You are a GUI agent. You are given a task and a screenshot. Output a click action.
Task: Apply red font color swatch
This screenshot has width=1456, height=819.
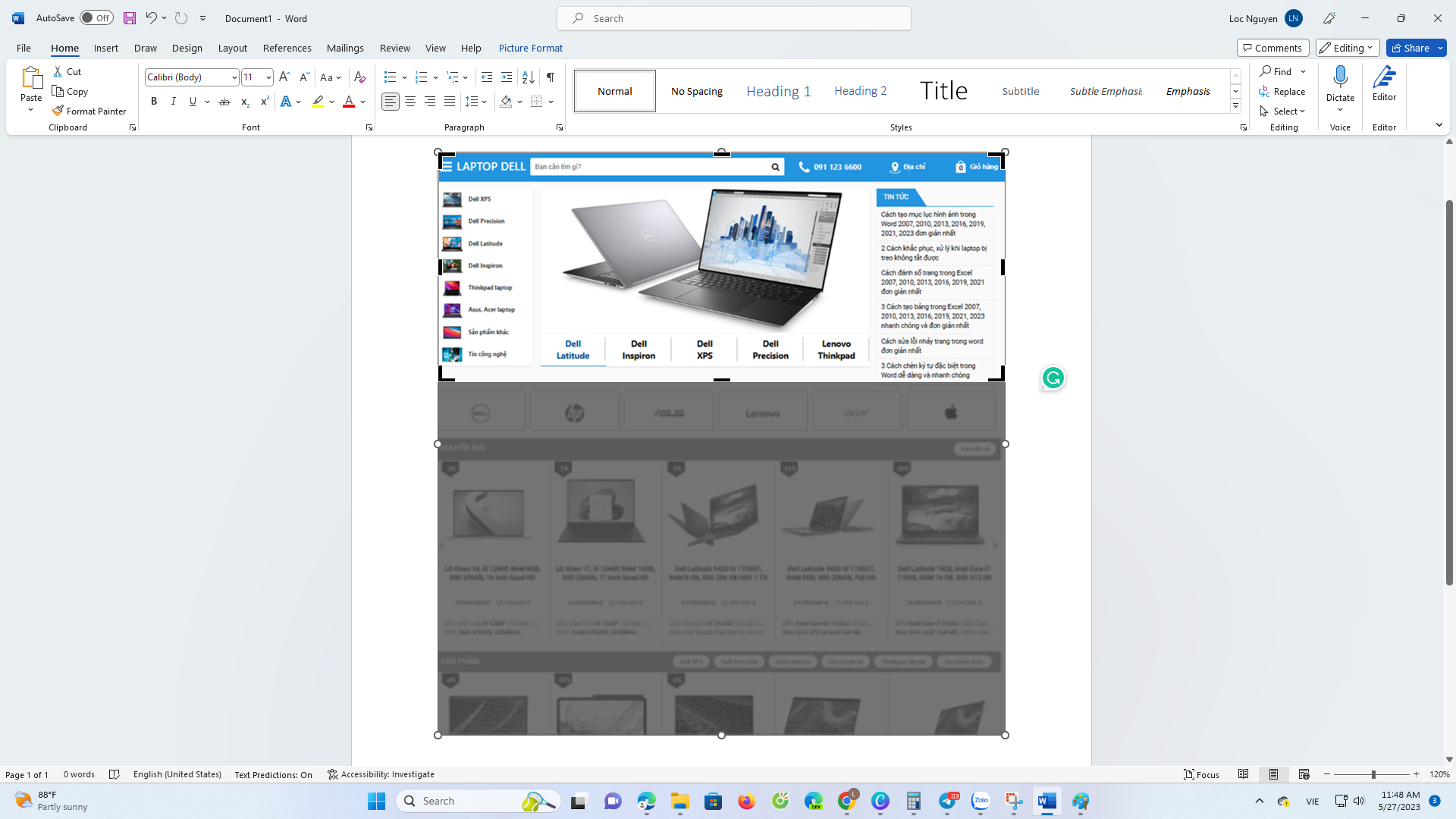349,102
